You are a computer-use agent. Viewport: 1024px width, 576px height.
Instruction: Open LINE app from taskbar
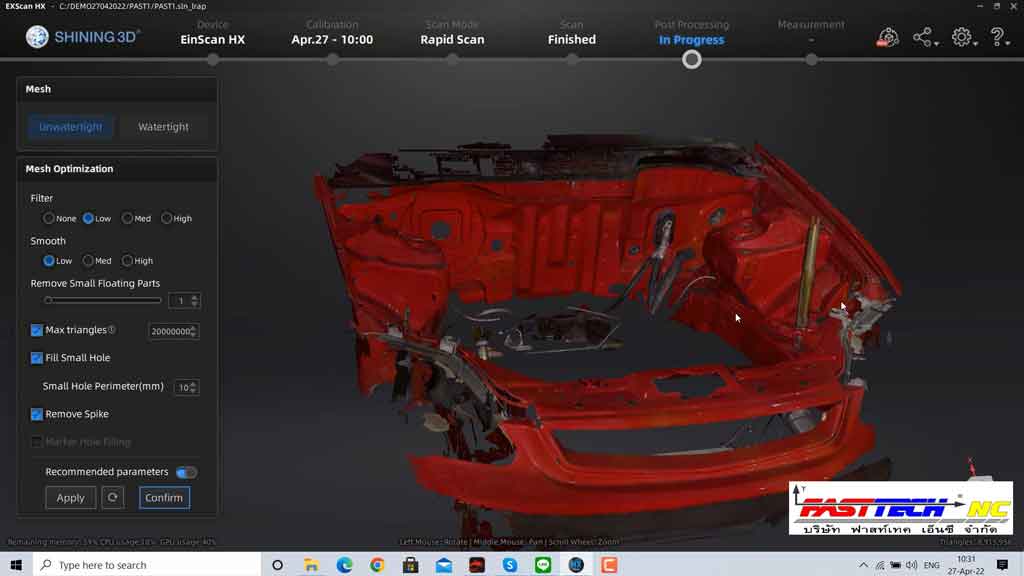point(543,565)
